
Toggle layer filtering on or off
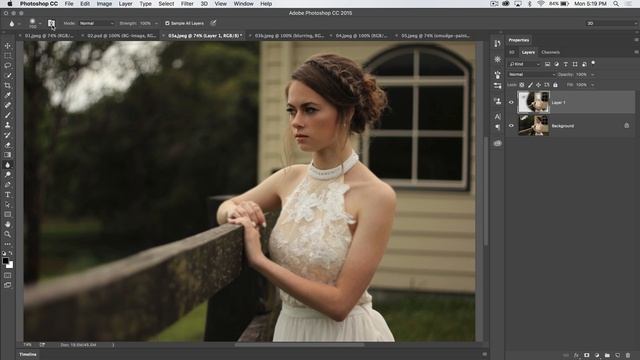(593, 63)
